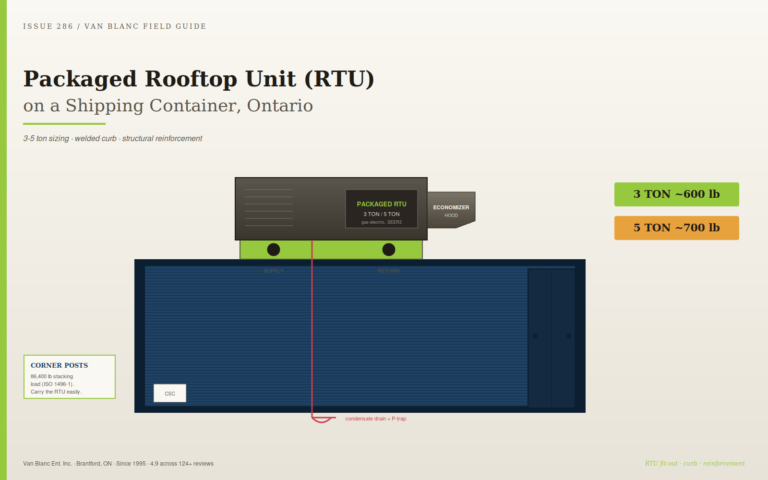Click the subtitle on a Shipping Container, Ontario
This screenshot has width=768, height=480.
168,106
